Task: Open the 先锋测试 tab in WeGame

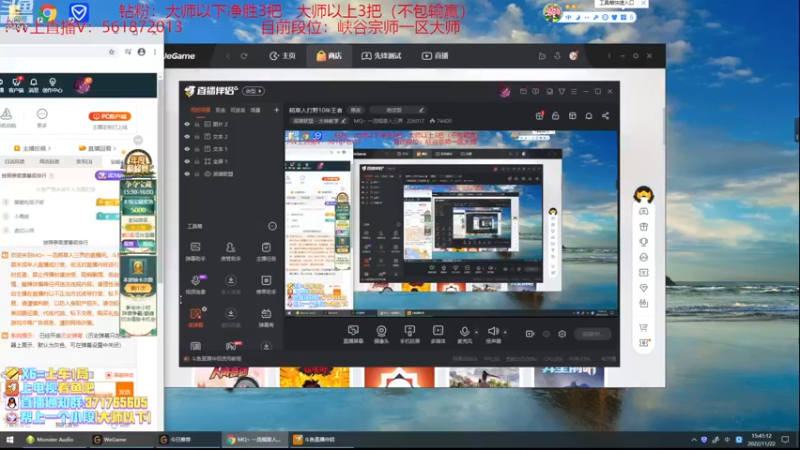Action: coord(382,56)
